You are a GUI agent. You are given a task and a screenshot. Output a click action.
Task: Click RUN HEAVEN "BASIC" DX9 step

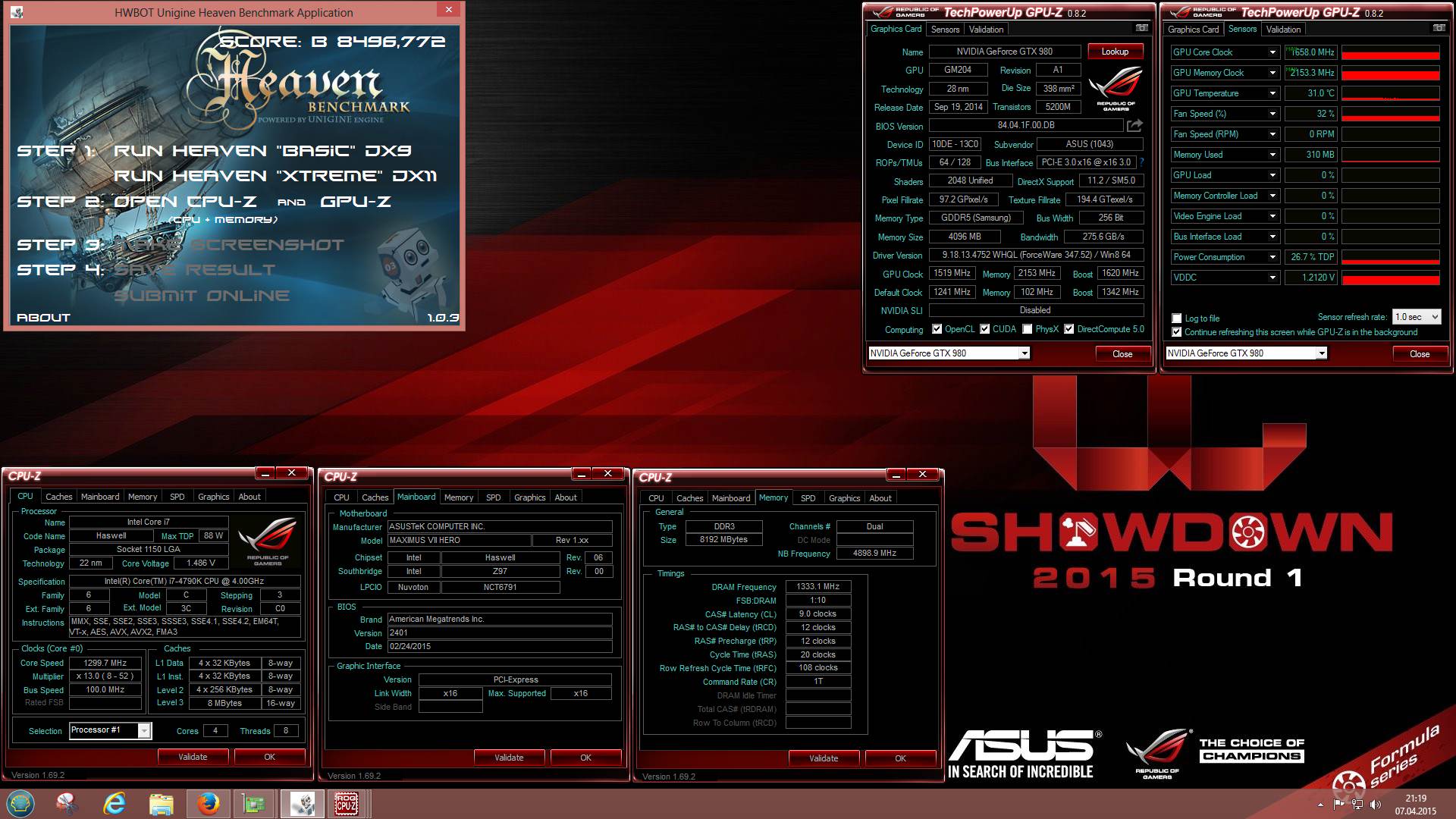(262, 151)
